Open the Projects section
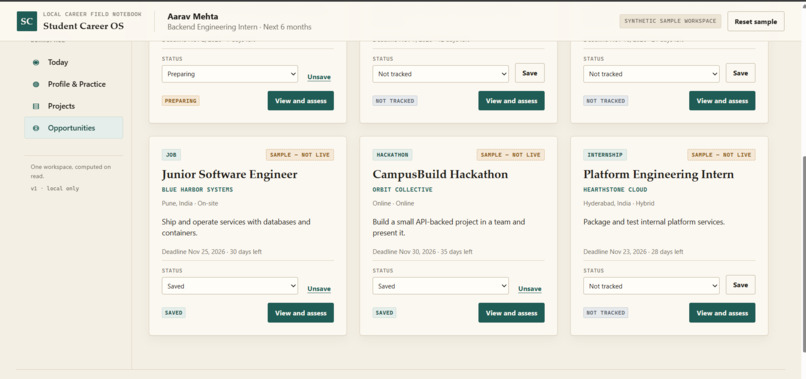The image size is (806, 379). pyautogui.click(x=74, y=106)
